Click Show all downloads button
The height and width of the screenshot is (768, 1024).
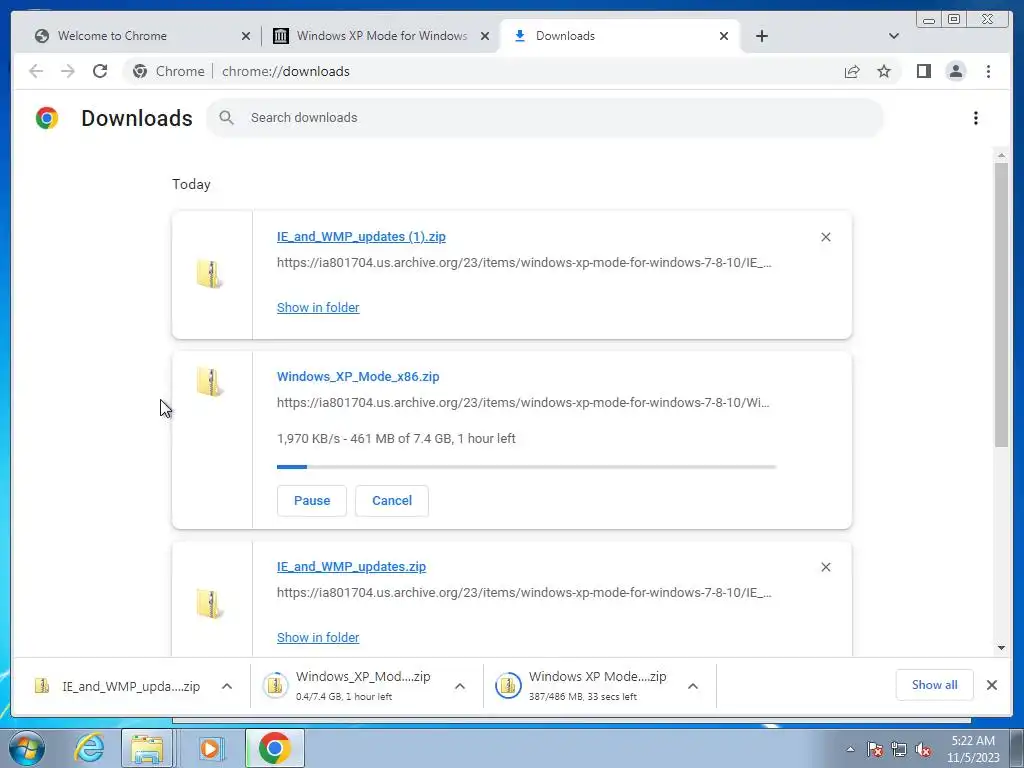coord(935,685)
